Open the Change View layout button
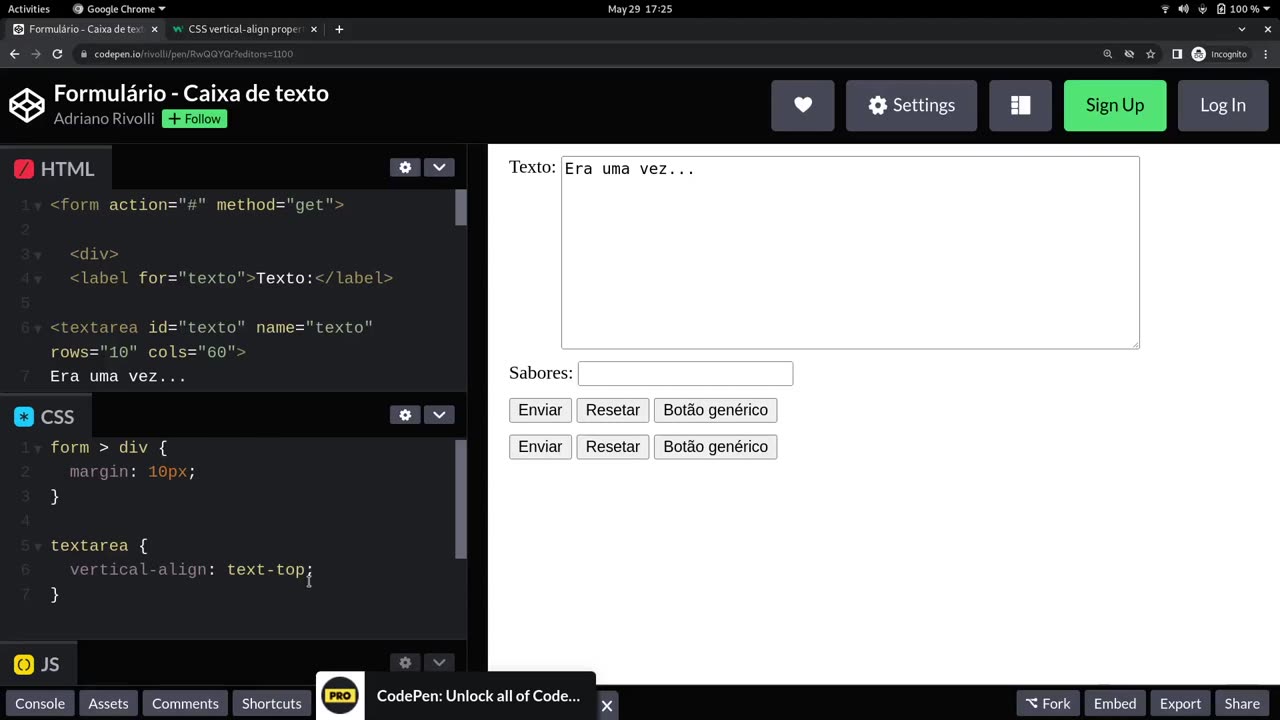Viewport: 1280px width, 720px height. 1020,105
